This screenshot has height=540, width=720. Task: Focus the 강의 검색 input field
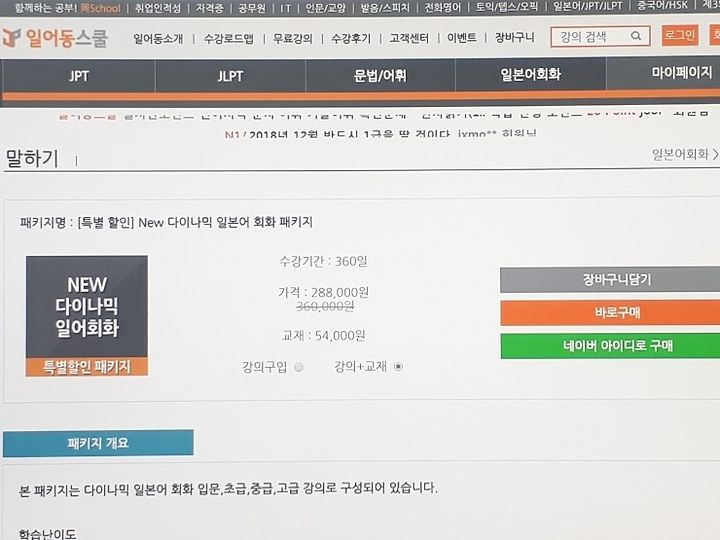pyautogui.click(x=591, y=36)
